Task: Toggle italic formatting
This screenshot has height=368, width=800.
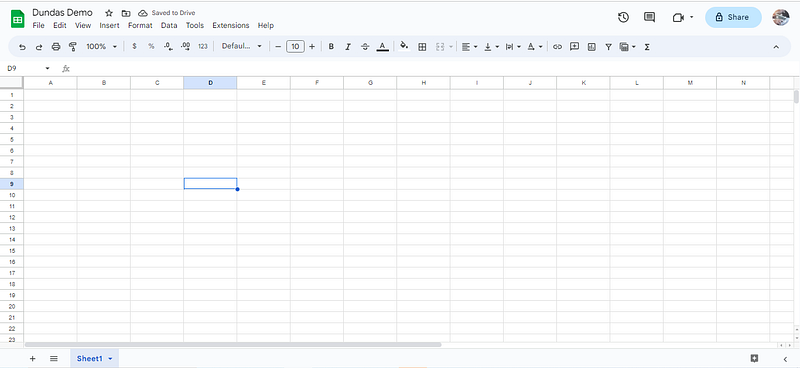Action: coord(348,46)
